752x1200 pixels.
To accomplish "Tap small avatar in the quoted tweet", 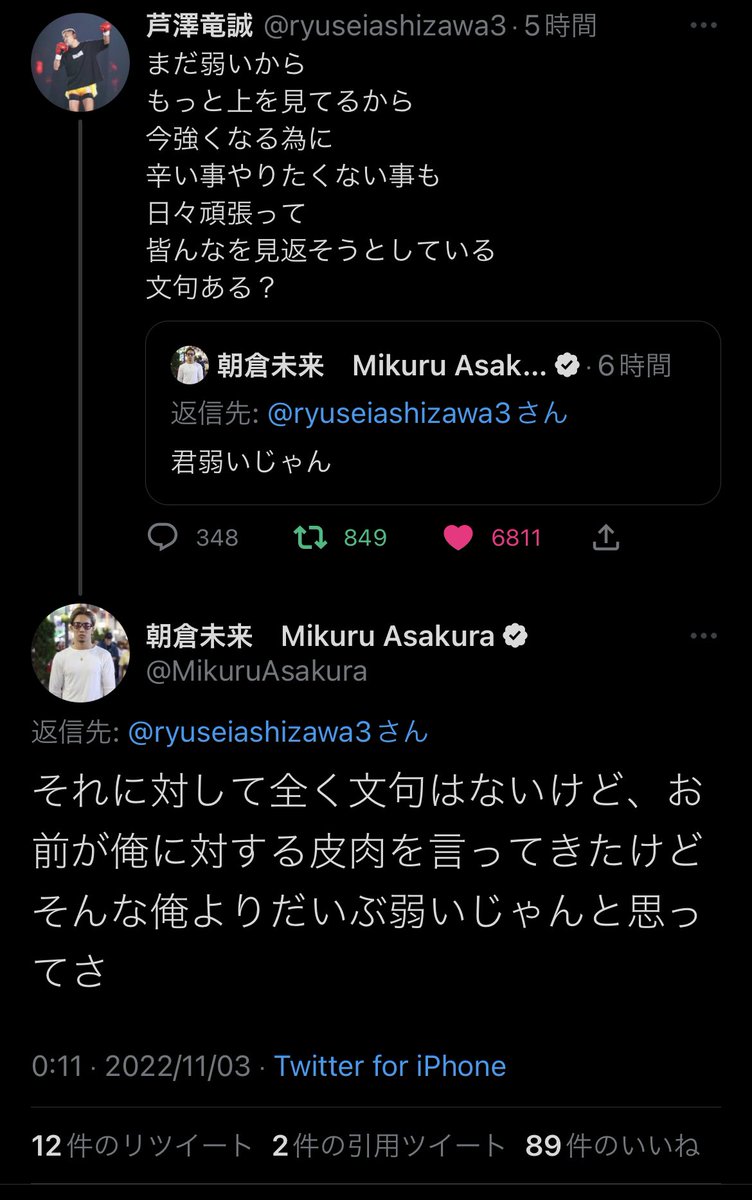I will (189, 366).
